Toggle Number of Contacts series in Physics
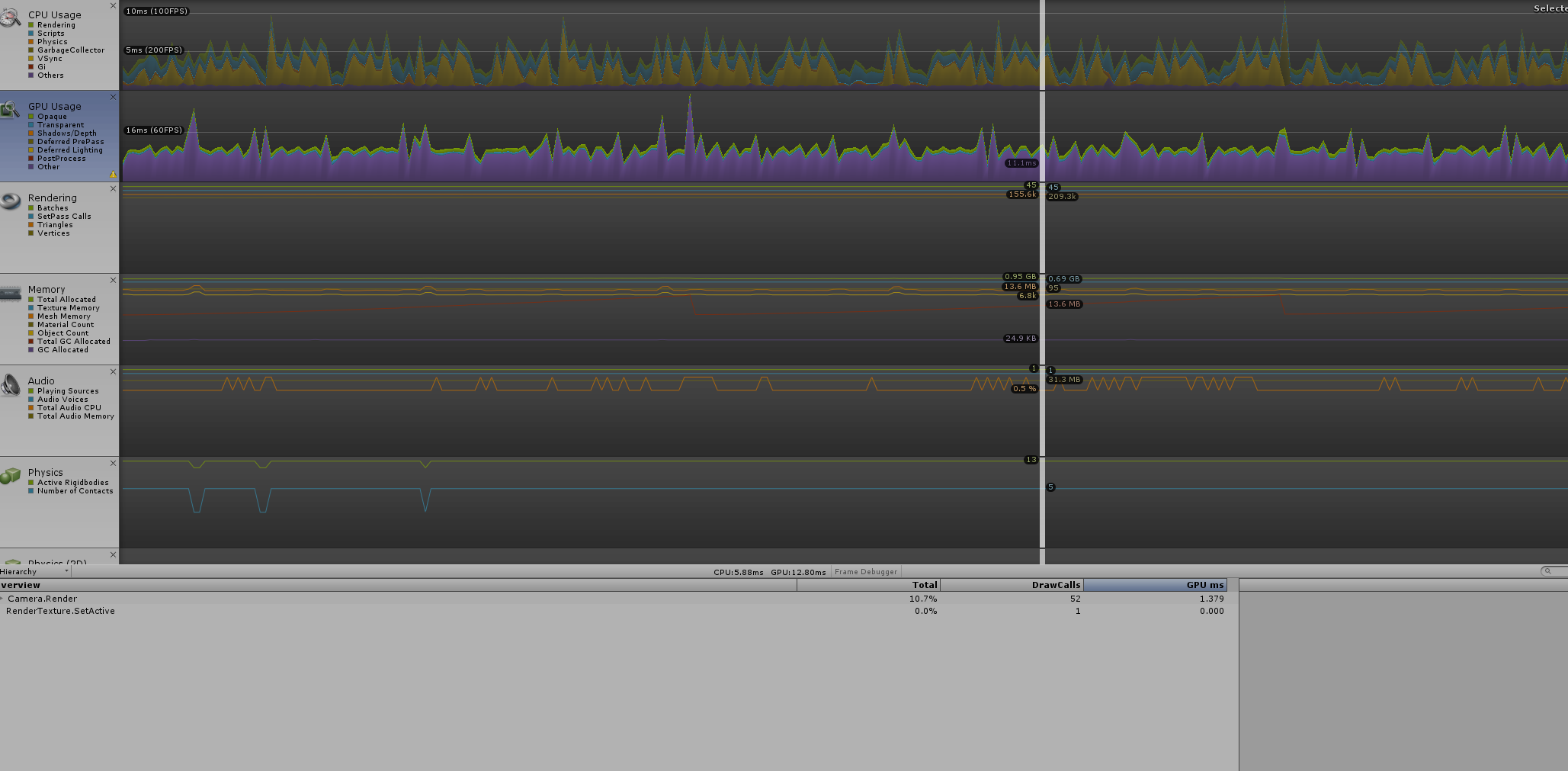 (x=71, y=491)
